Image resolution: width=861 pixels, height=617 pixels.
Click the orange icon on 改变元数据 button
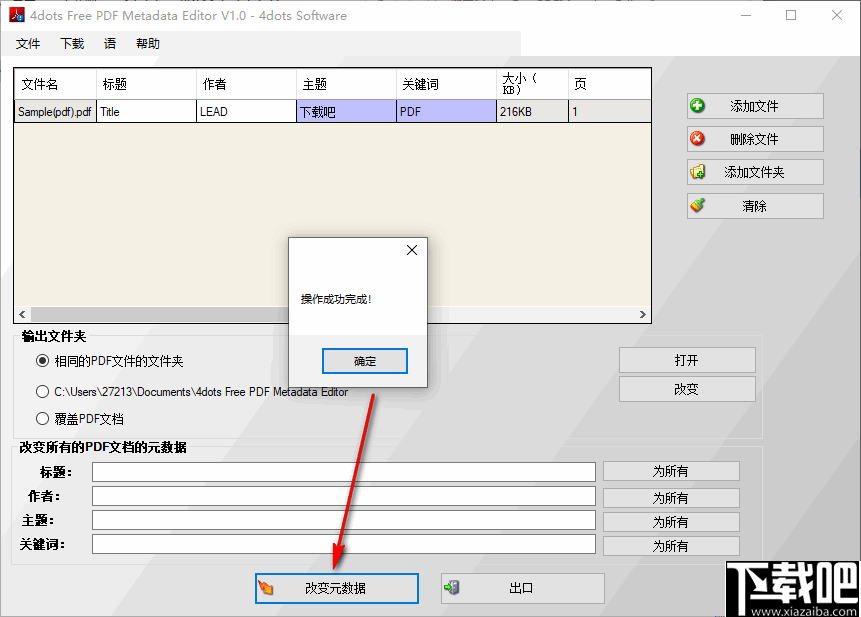(268, 588)
